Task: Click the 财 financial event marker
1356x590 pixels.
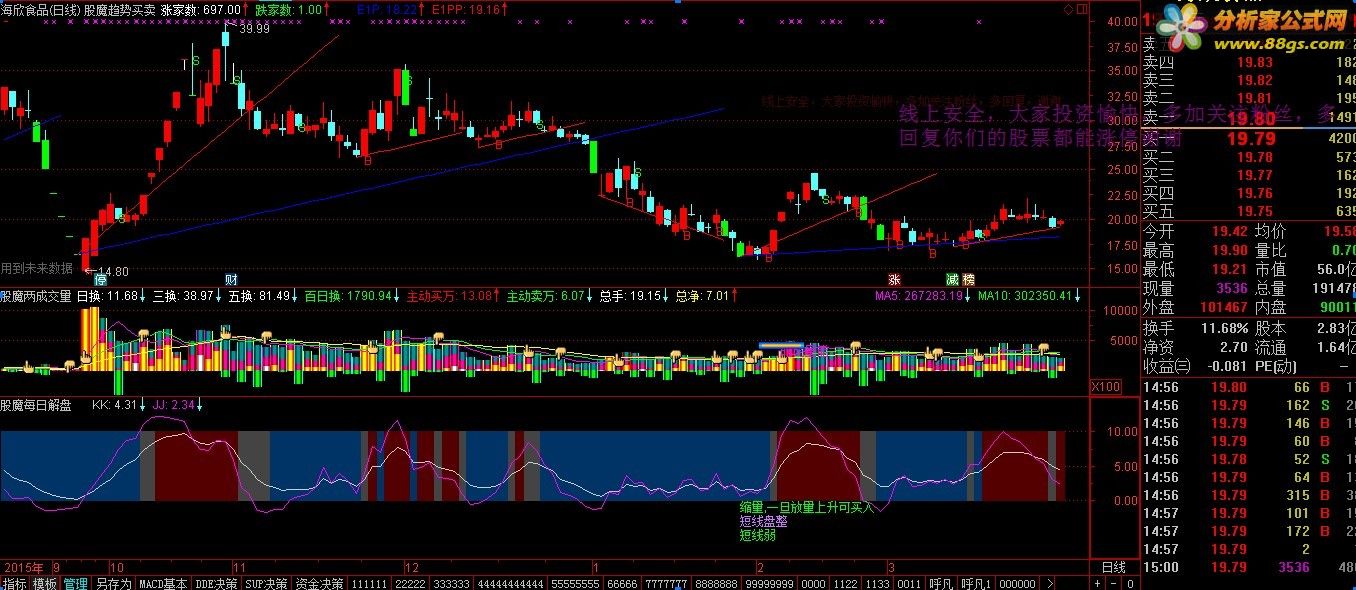Action: pos(231,279)
